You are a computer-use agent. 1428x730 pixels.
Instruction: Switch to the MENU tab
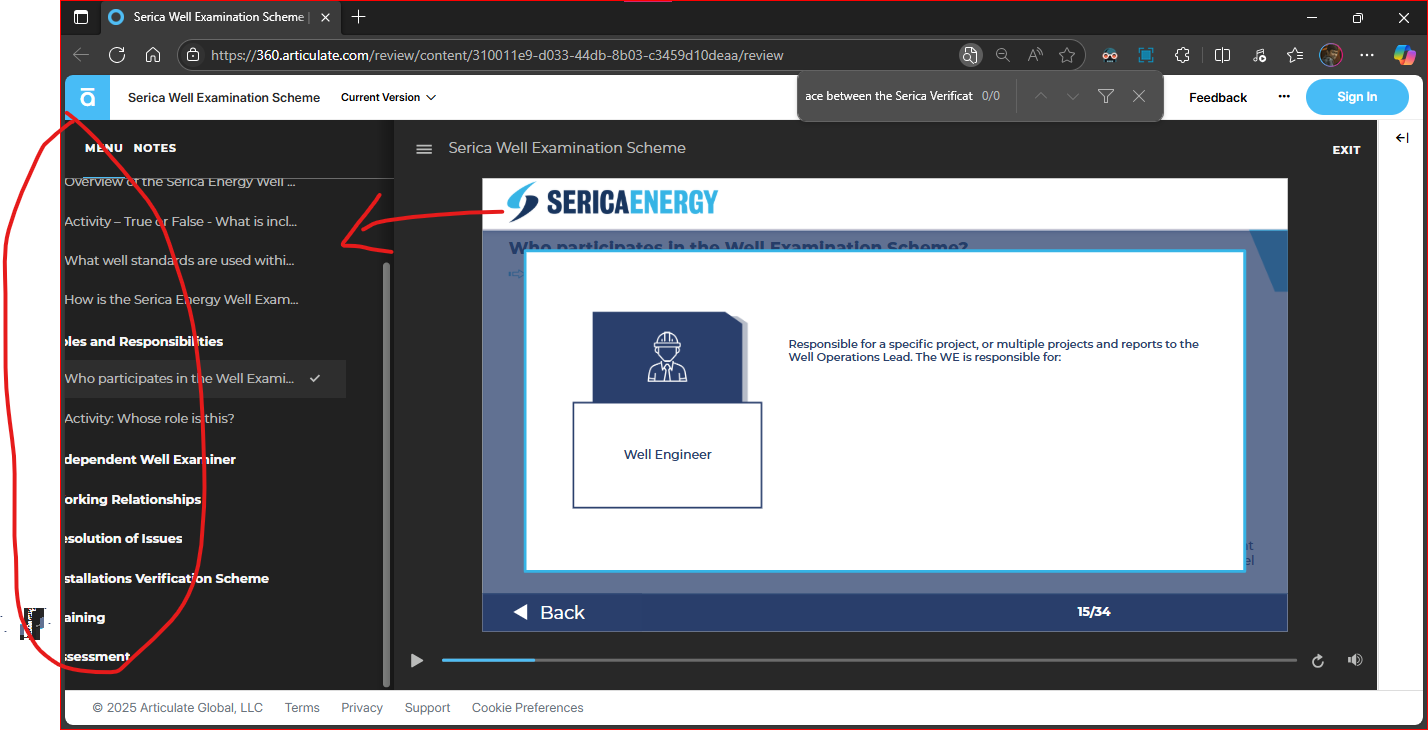pyautogui.click(x=104, y=148)
